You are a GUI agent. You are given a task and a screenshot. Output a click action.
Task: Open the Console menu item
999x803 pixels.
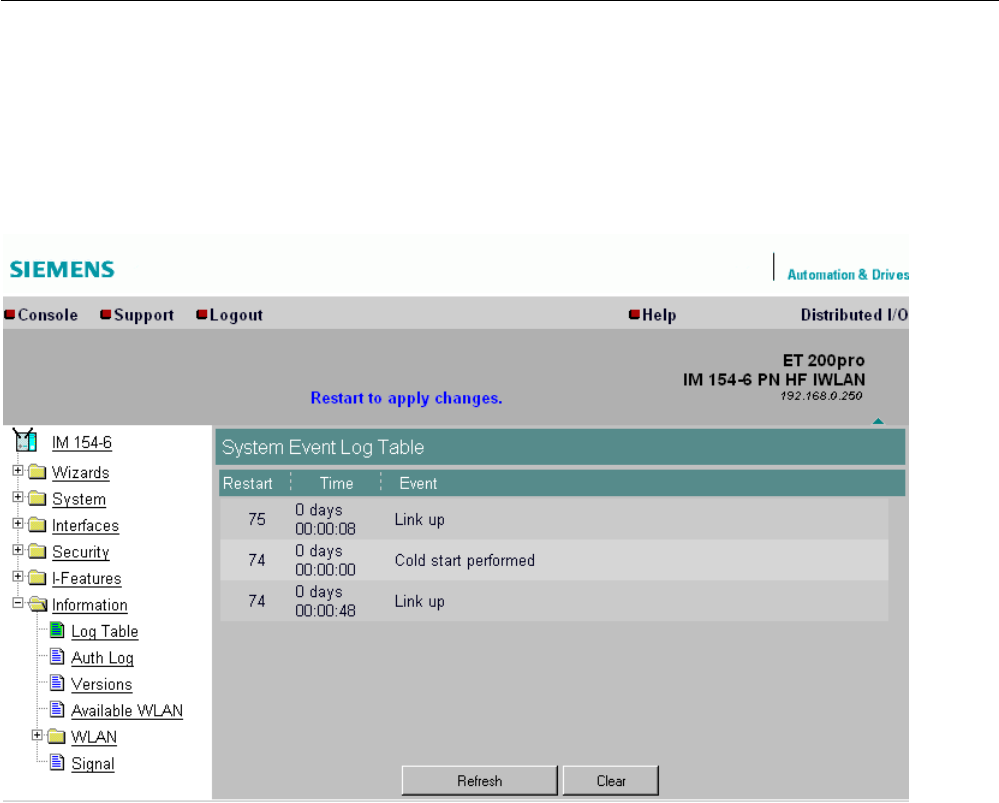(48, 315)
